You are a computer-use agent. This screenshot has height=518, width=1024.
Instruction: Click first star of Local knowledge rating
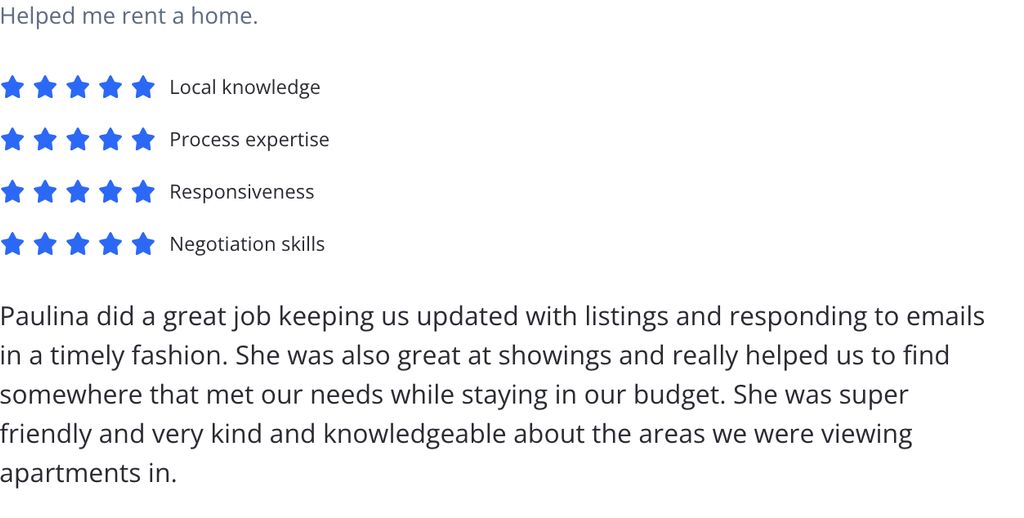pyautogui.click(x=12, y=87)
